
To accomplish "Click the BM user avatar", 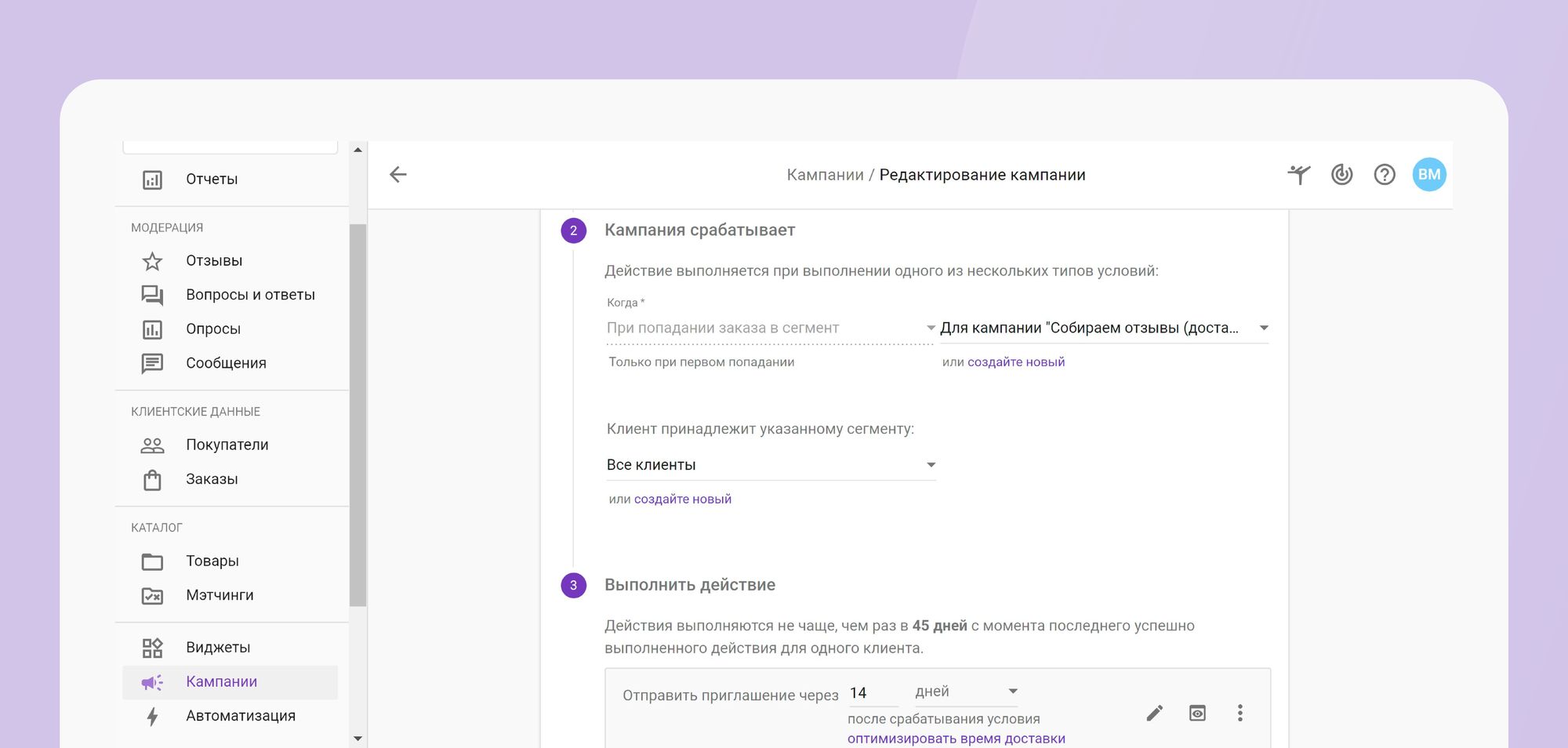I will [x=1428, y=175].
